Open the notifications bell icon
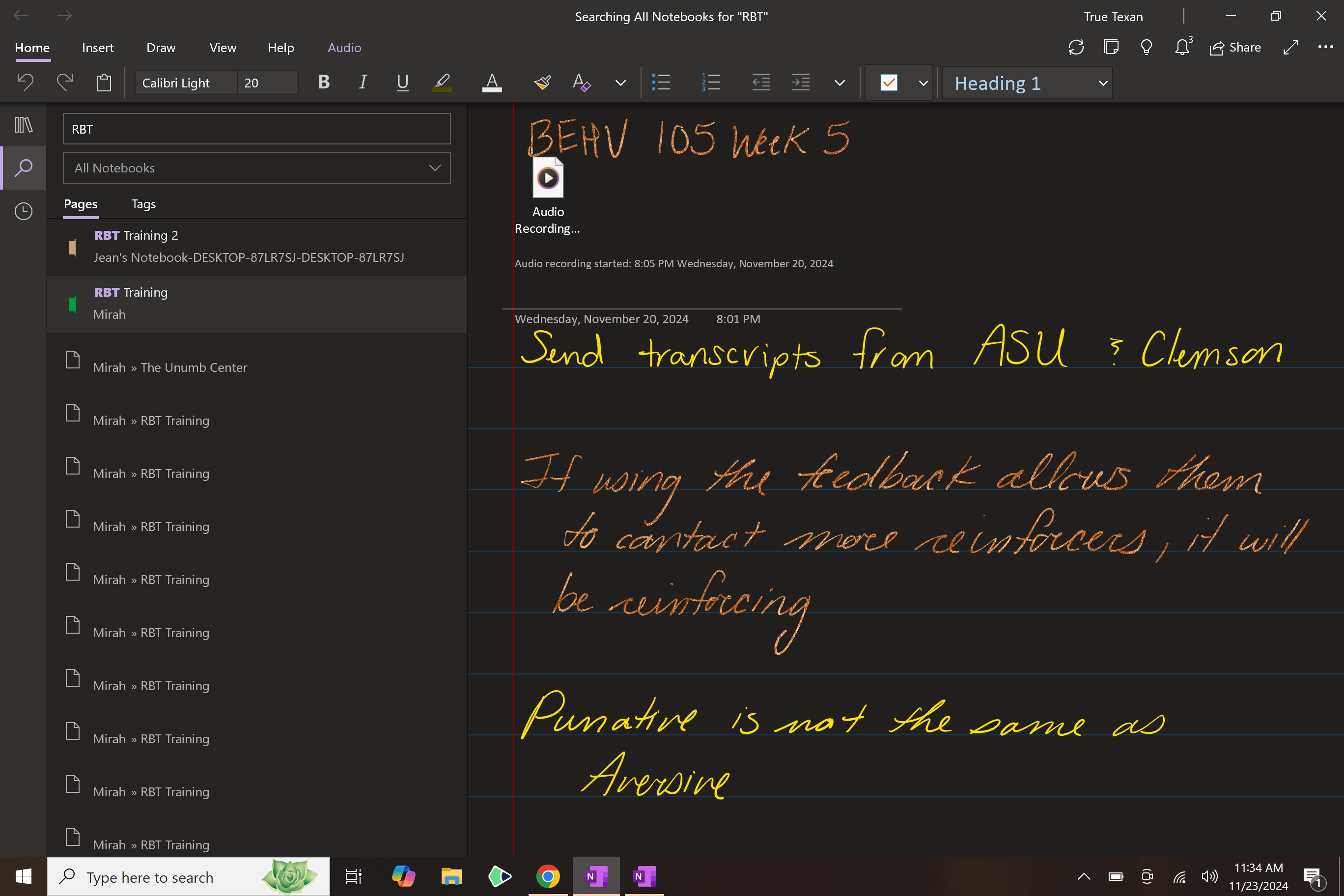 (x=1182, y=48)
